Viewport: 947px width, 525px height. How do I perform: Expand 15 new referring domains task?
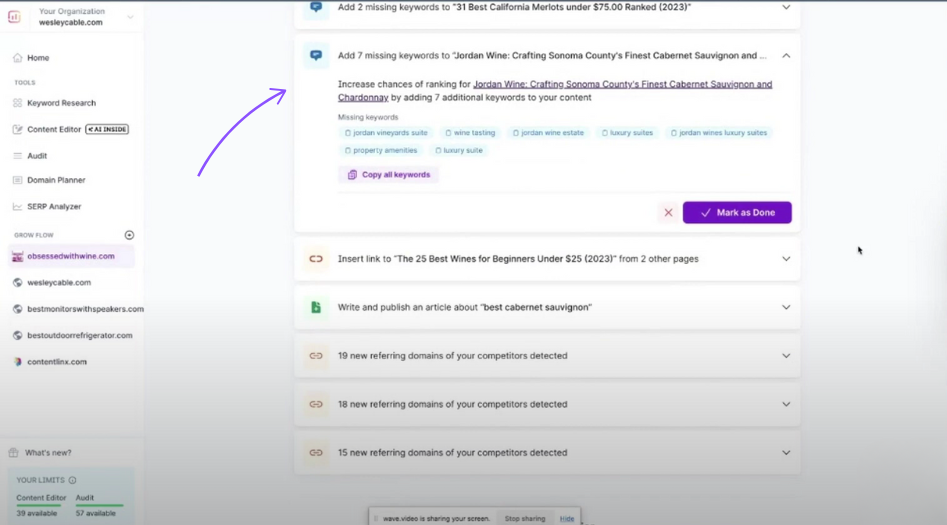point(786,453)
